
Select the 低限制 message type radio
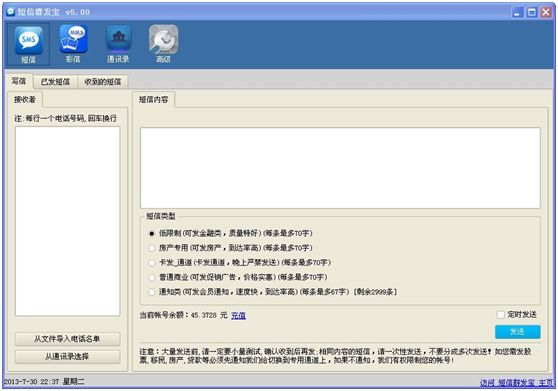[152, 234]
